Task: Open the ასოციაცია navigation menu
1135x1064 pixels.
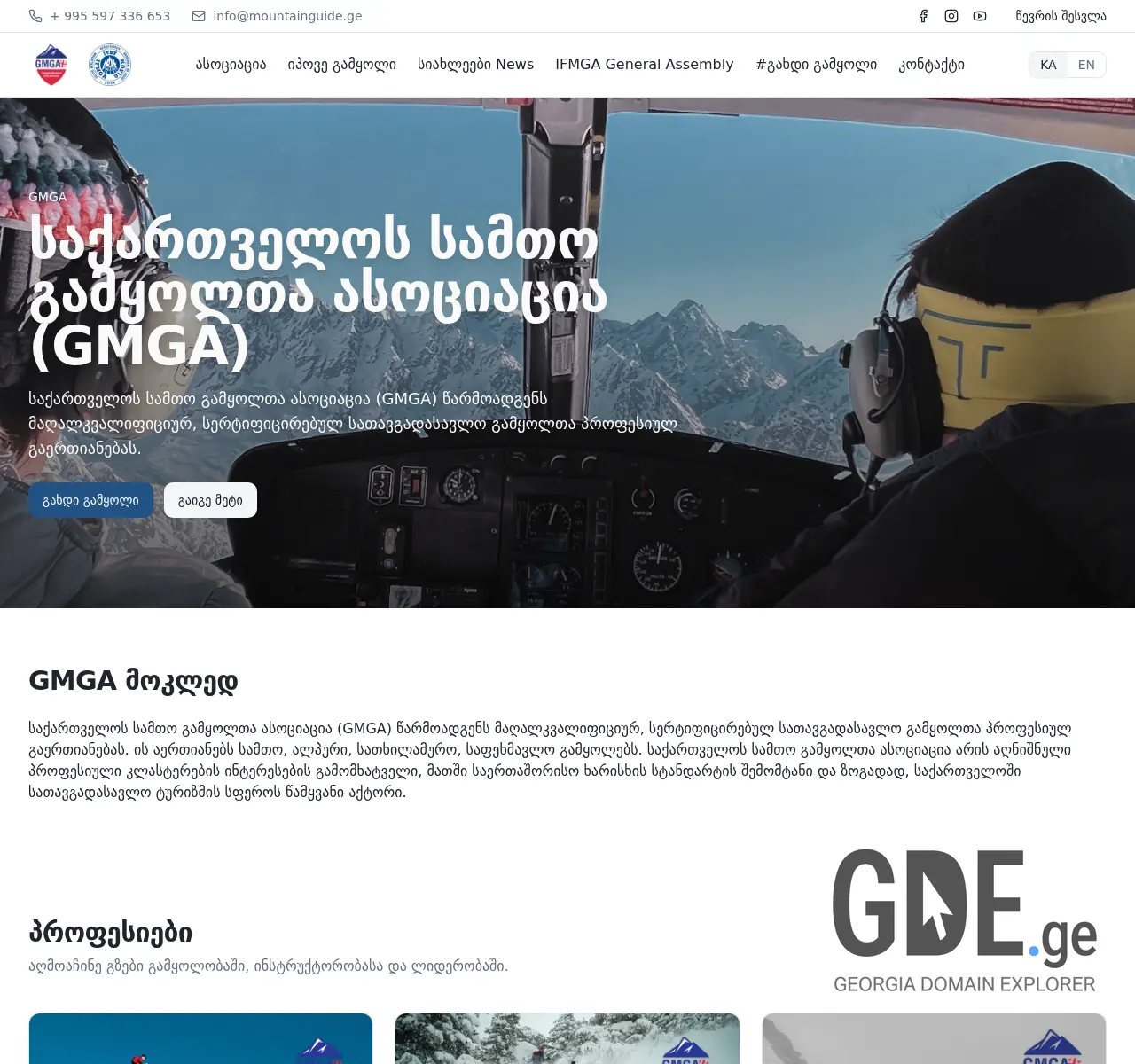Action: click(x=230, y=64)
